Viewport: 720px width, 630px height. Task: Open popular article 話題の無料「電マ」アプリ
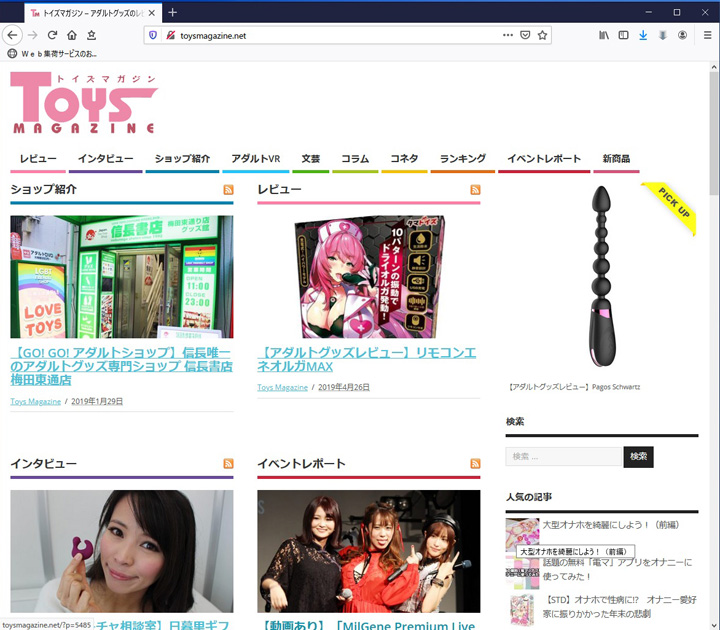pyautogui.click(x=617, y=569)
